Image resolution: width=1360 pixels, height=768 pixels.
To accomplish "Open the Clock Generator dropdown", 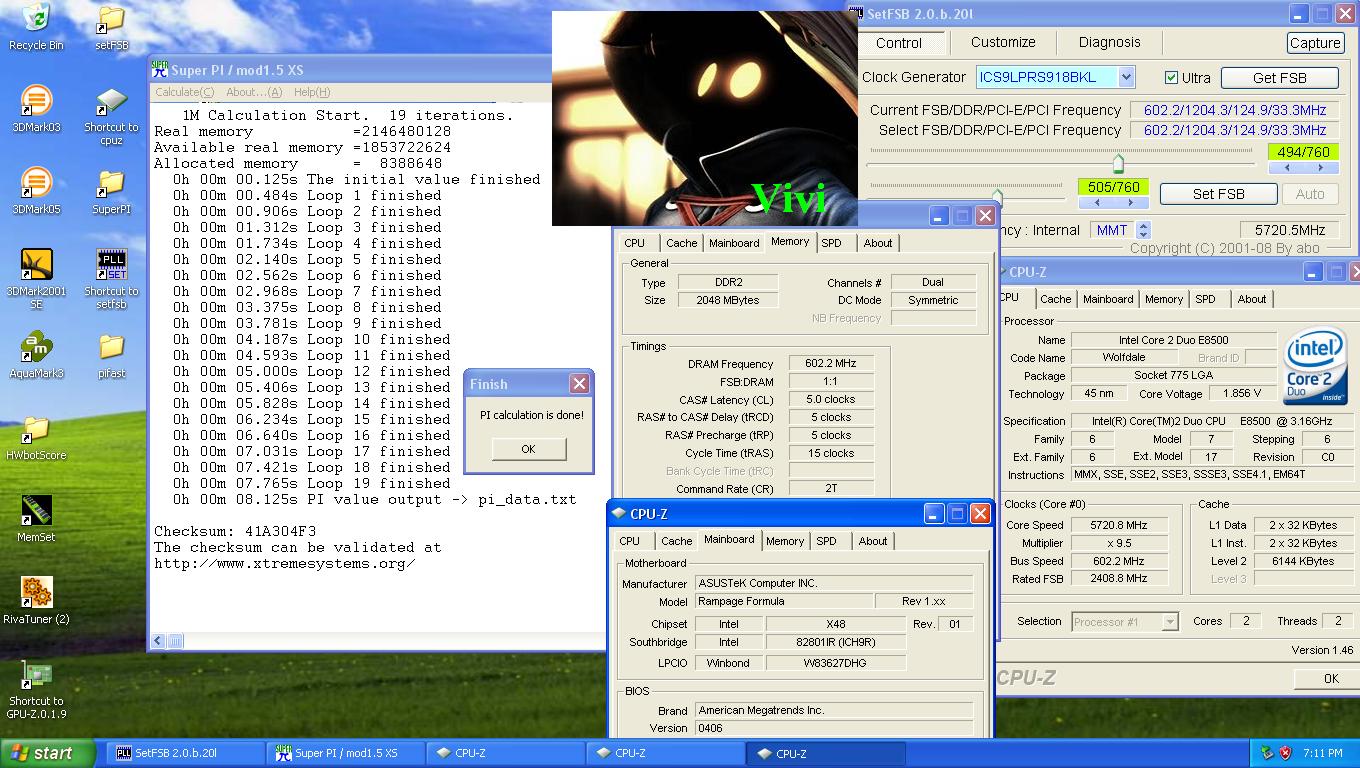I will 1126,77.
